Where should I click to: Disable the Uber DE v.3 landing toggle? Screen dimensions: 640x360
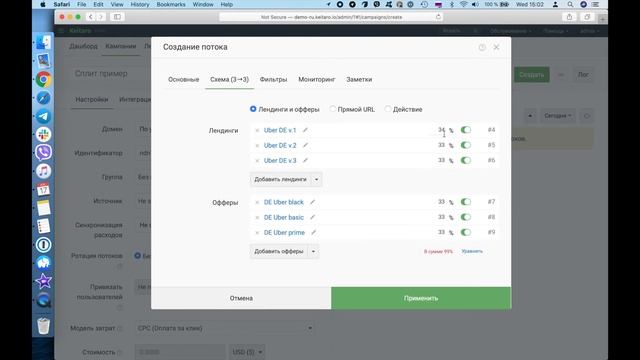click(466, 160)
